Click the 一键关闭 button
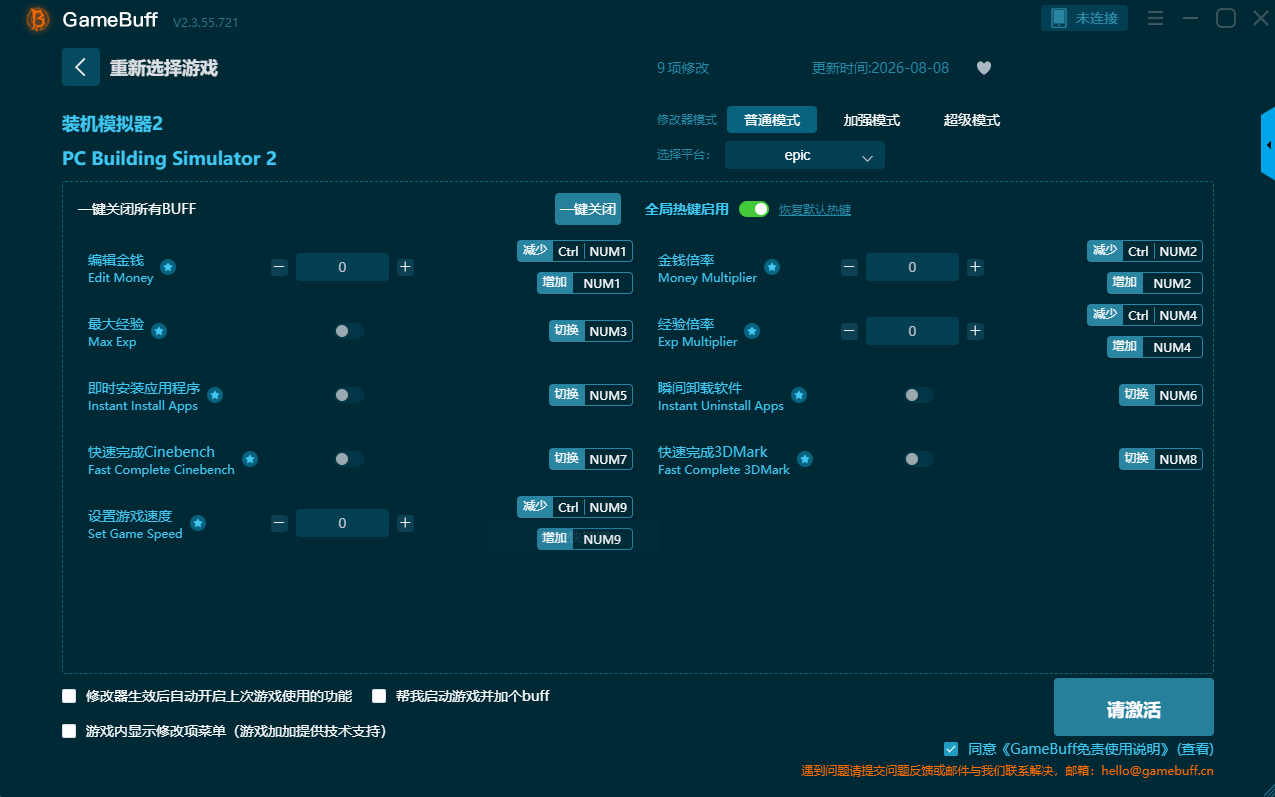The height and width of the screenshot is (797, 1275). click(x=588, y=209)
